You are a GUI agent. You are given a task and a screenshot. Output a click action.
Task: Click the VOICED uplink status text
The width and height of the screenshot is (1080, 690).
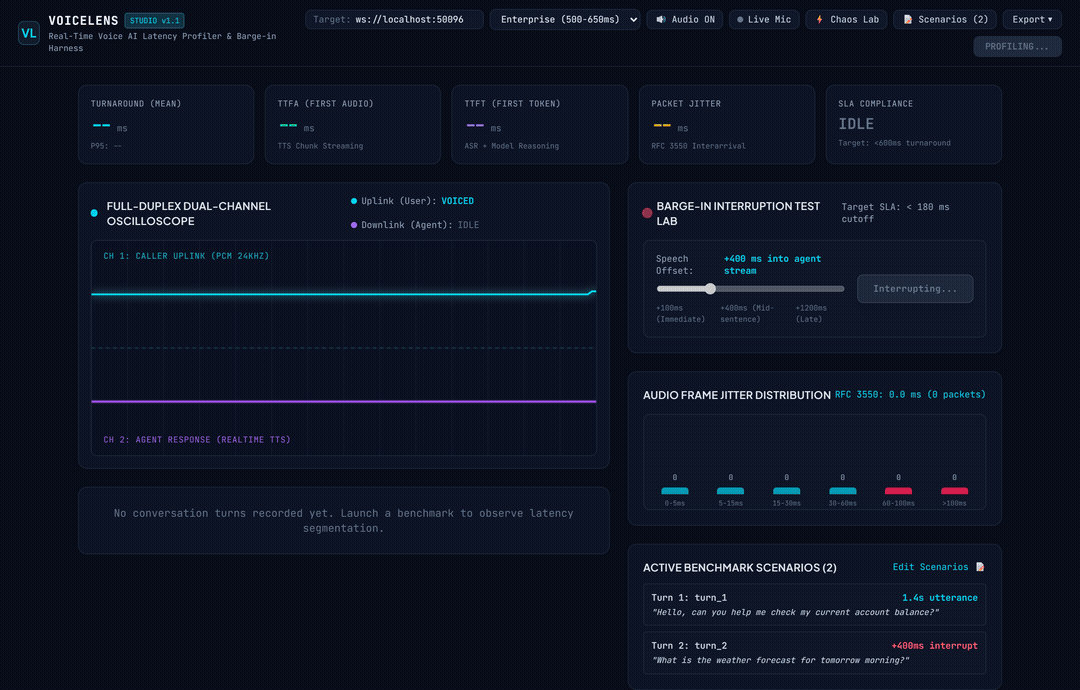(457, 201)
